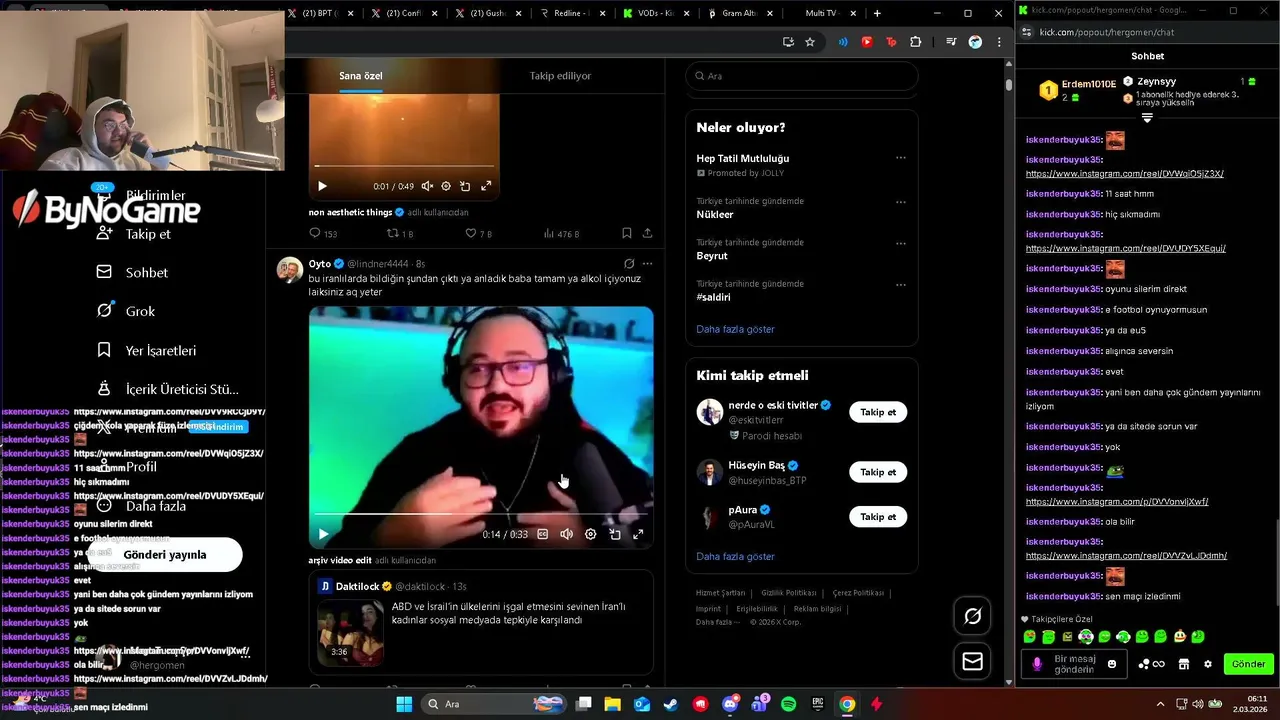Open Spotify from the taskbar
Screen dimensions: 1280x720
[x=788, y=704]
